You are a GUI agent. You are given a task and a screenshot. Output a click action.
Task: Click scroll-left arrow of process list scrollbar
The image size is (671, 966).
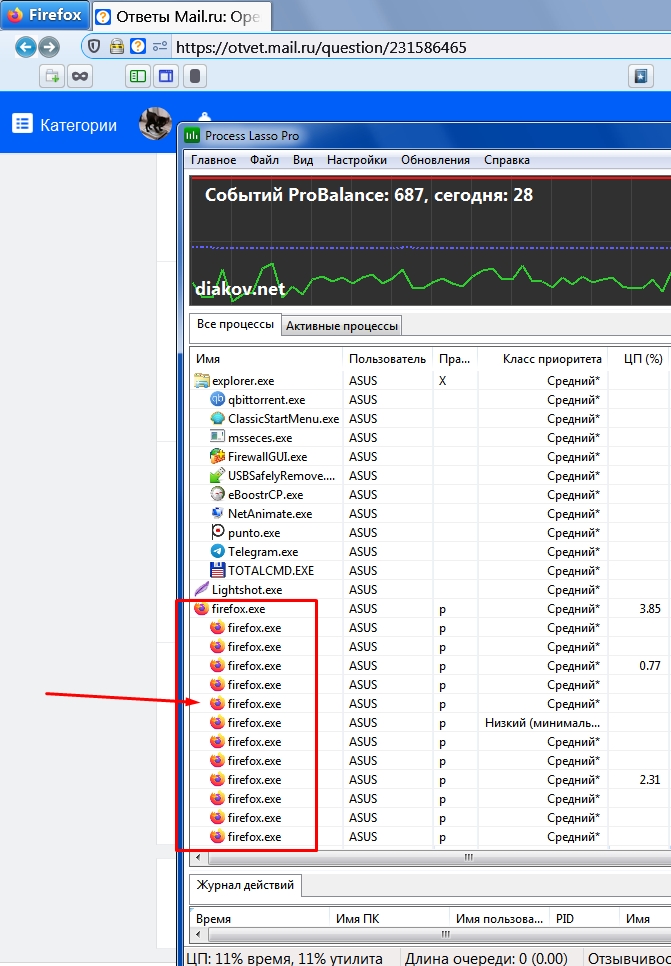[x=198, y=858]
